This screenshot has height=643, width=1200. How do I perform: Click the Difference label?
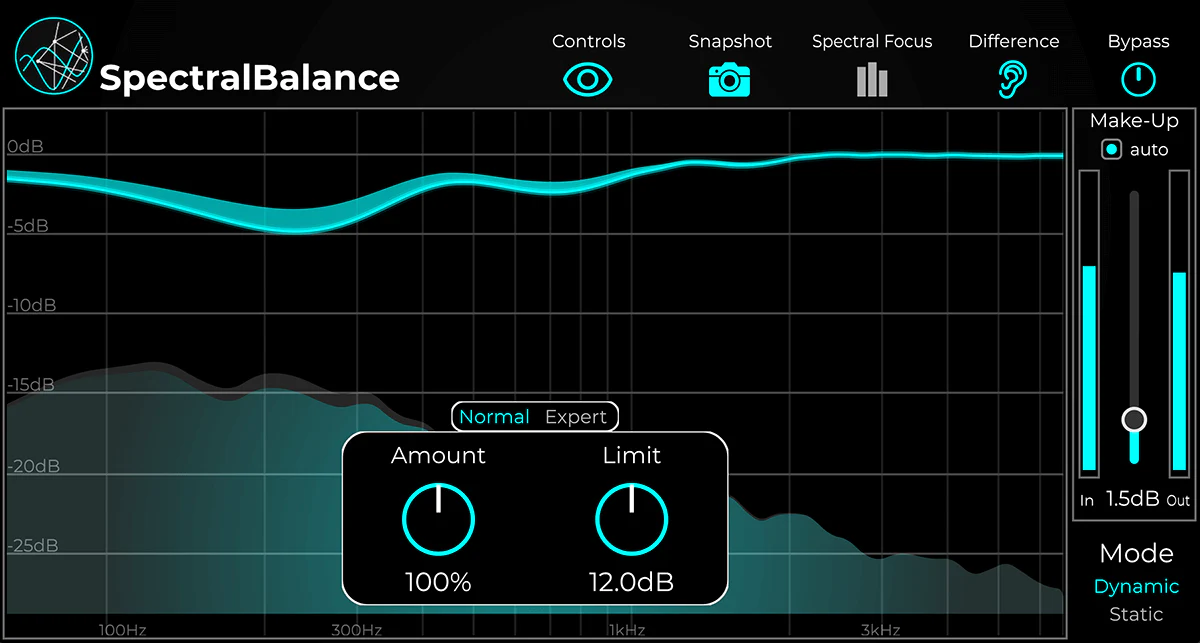pos(1014,41)
